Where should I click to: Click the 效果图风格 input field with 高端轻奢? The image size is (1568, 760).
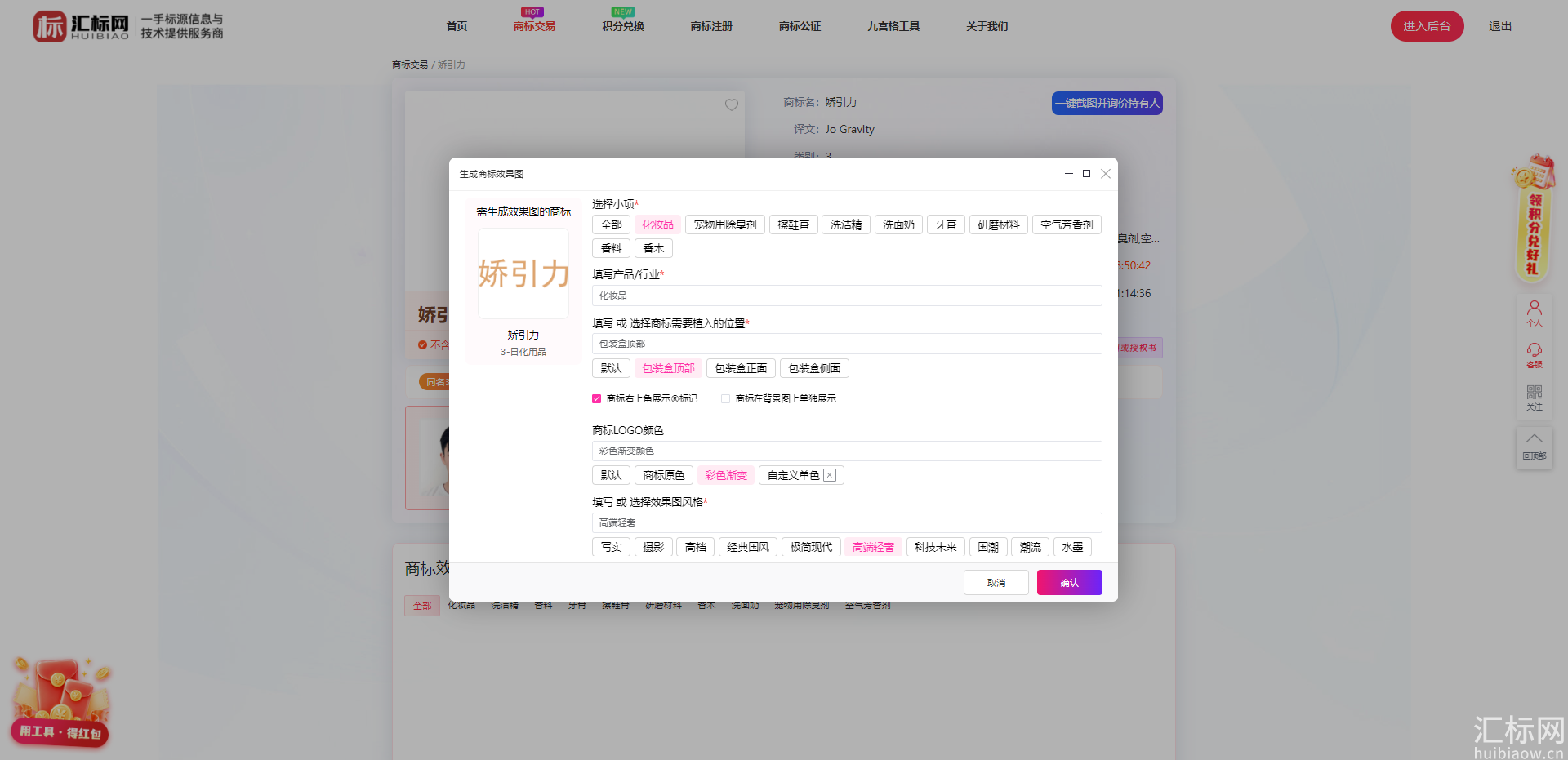847,522
